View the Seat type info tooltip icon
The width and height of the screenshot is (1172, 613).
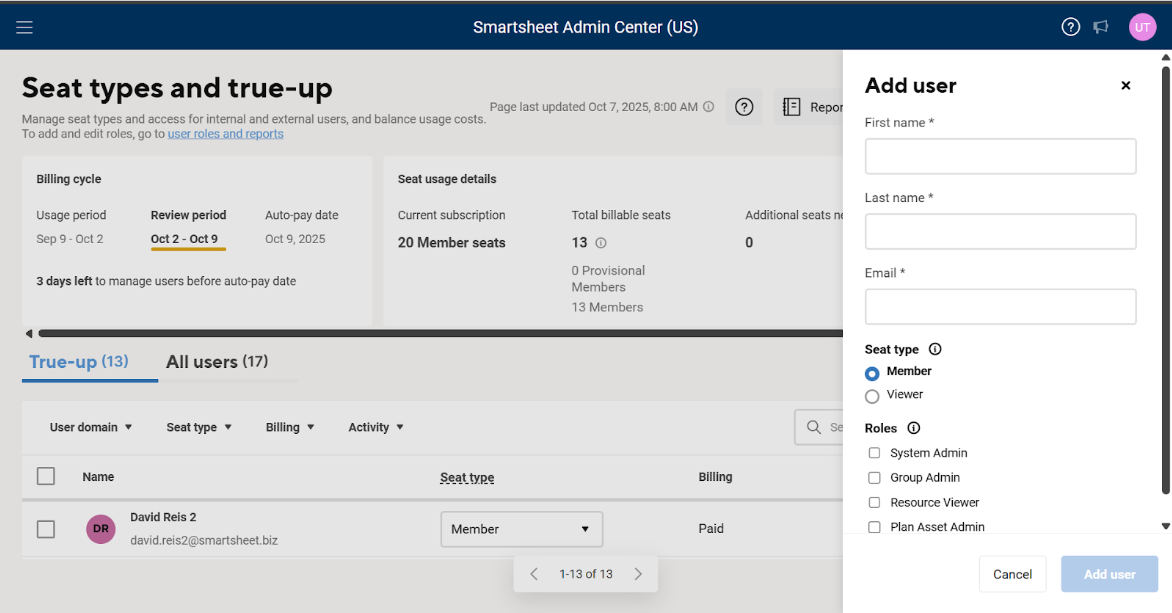(934, 348)
